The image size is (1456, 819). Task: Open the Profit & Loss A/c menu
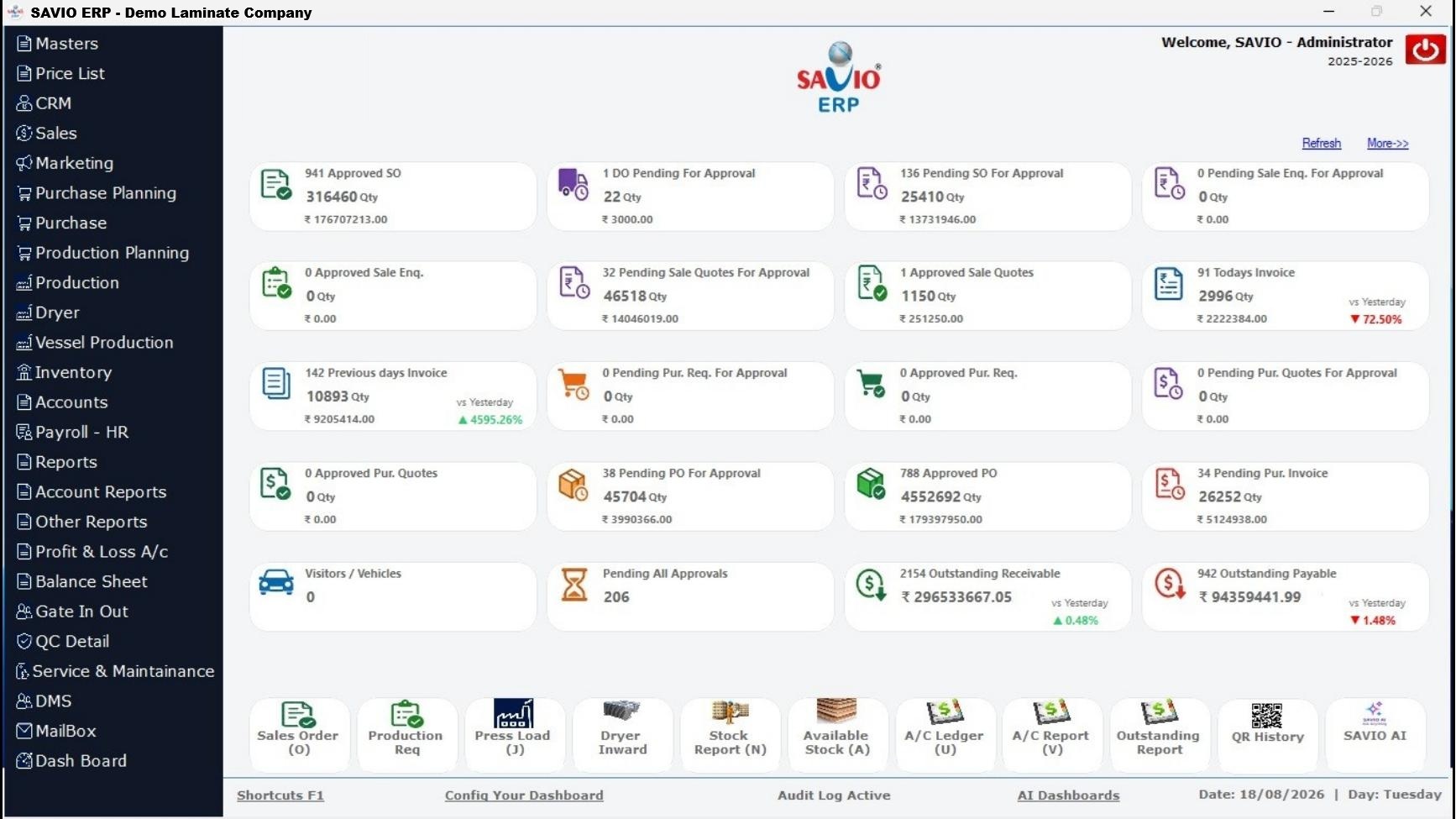92,552
